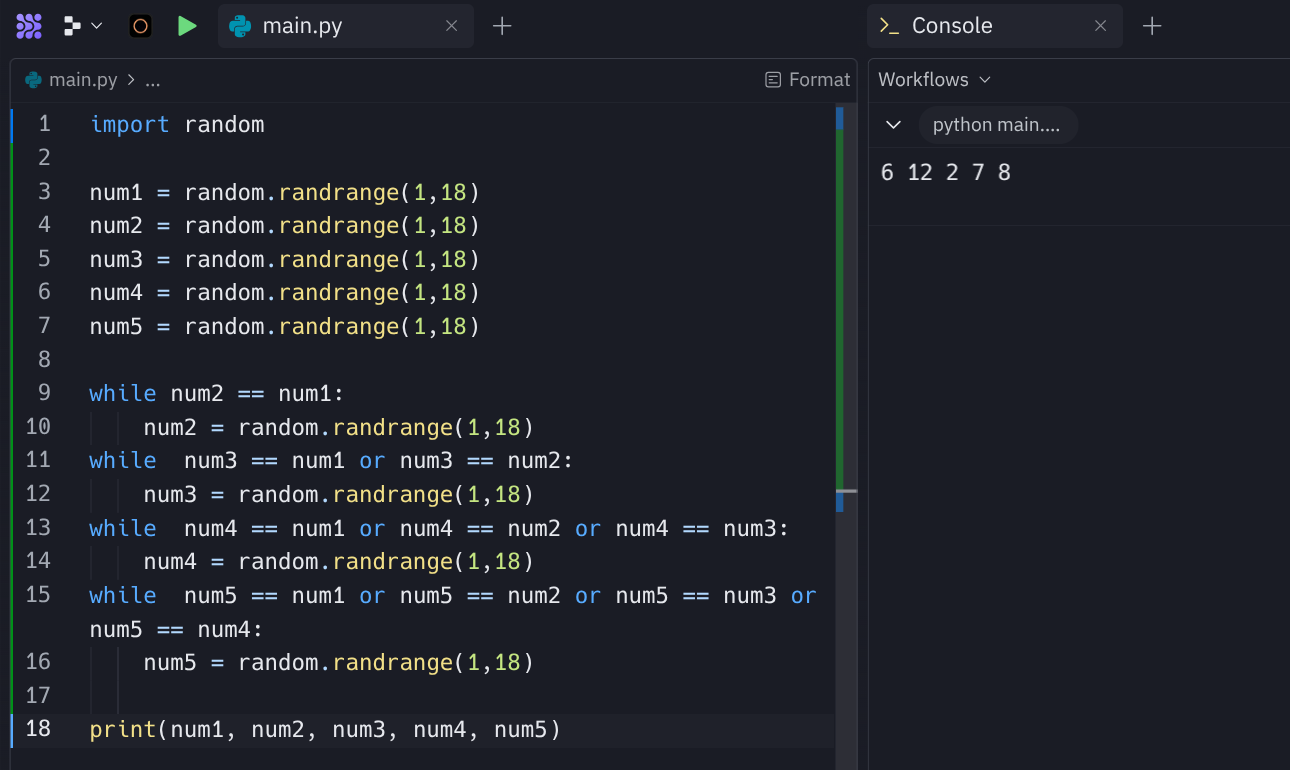Click the python main.... workflow pill
The image size is (1290, 770).
coord(996,125)
